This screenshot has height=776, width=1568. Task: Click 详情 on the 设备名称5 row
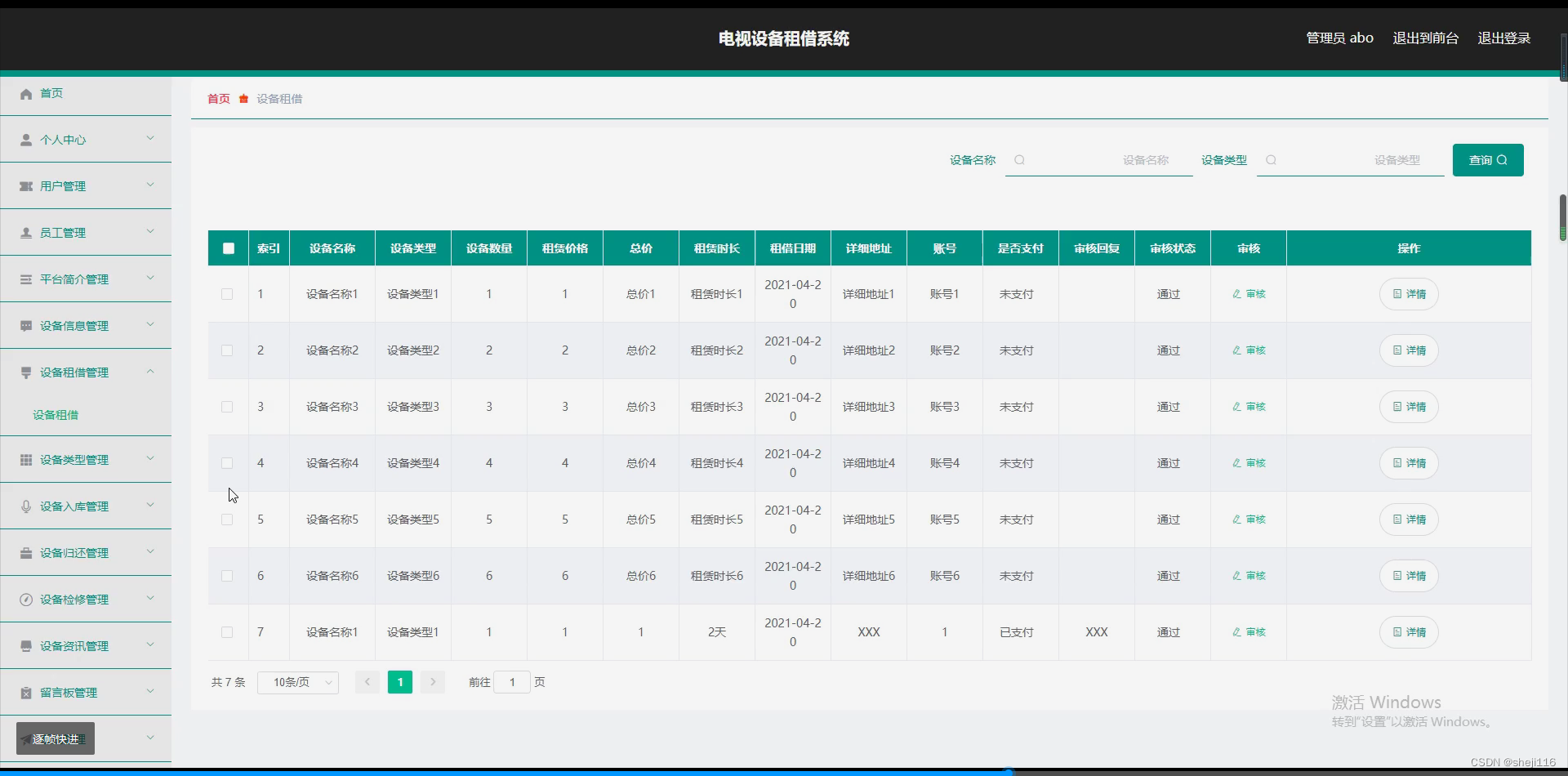pyautogui.click(x=1408, y=519)
